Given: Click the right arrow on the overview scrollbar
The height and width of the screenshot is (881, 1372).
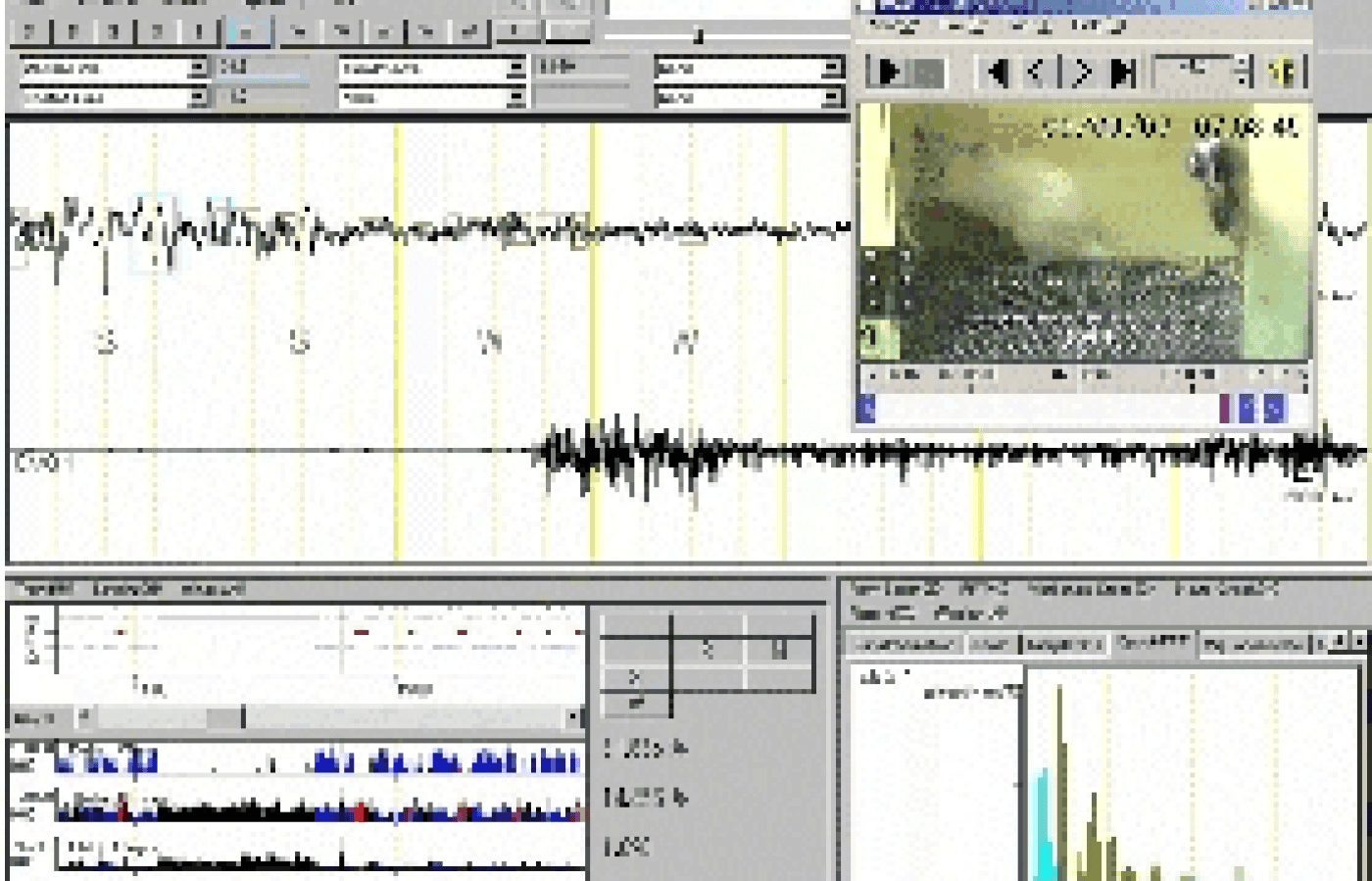Looking at the screenshot, I should pyautogui.click(x=574, y=718).
